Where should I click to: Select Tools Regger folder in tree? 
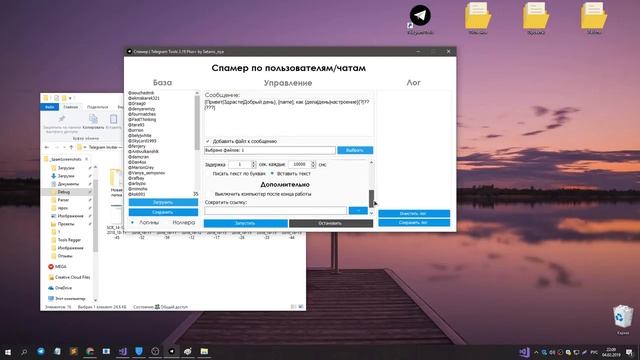click(x=67, y=240)
